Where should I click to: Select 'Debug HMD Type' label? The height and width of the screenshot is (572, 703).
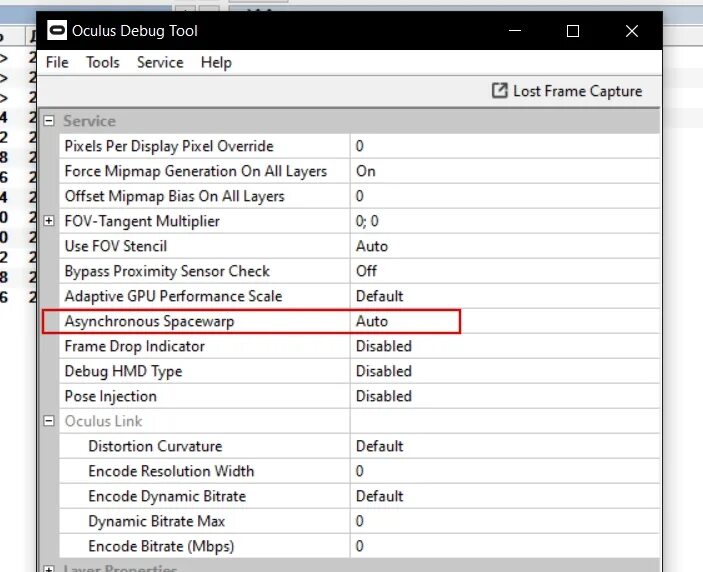123,371
